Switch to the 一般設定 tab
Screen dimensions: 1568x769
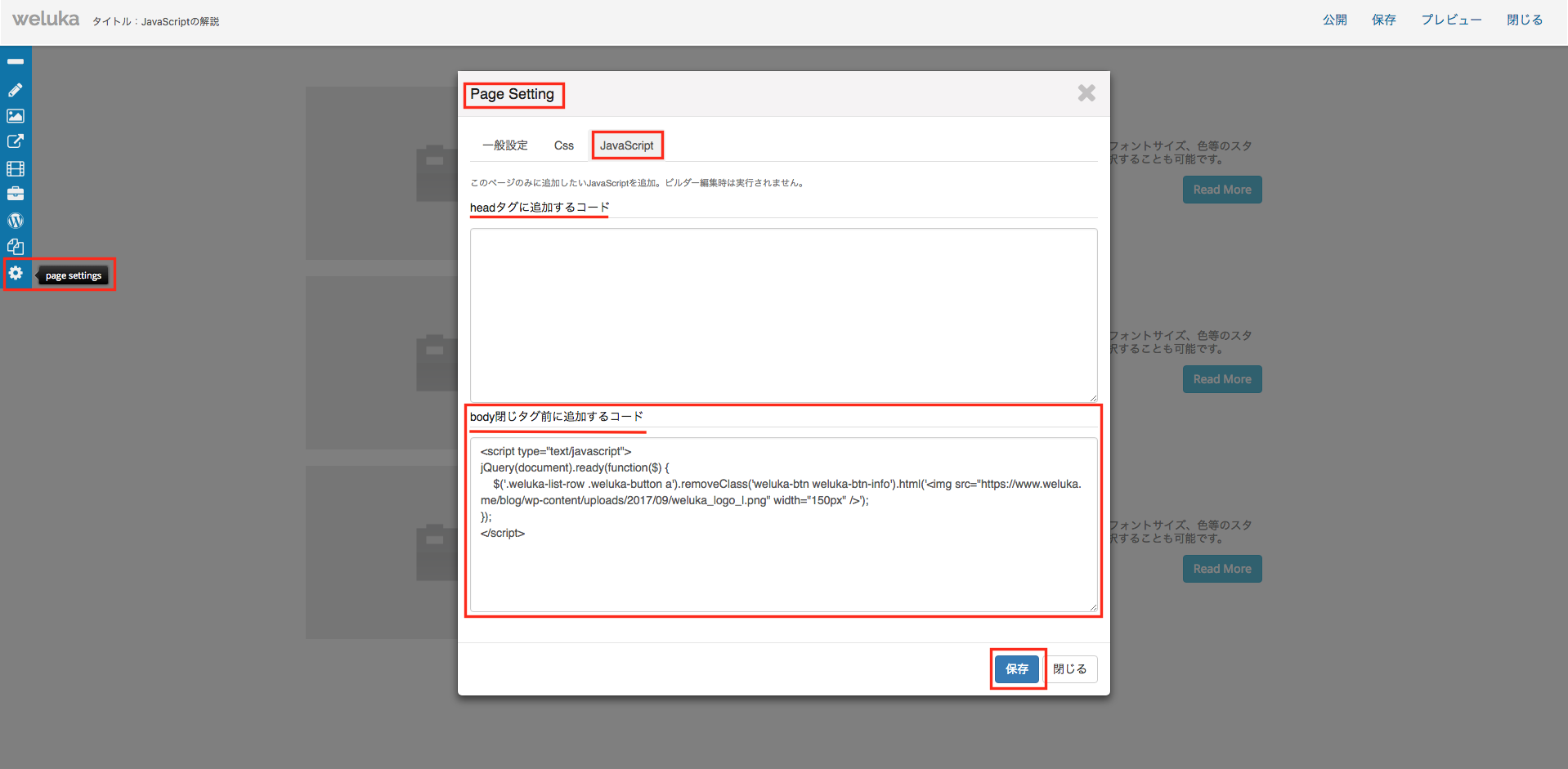(505, 145)
